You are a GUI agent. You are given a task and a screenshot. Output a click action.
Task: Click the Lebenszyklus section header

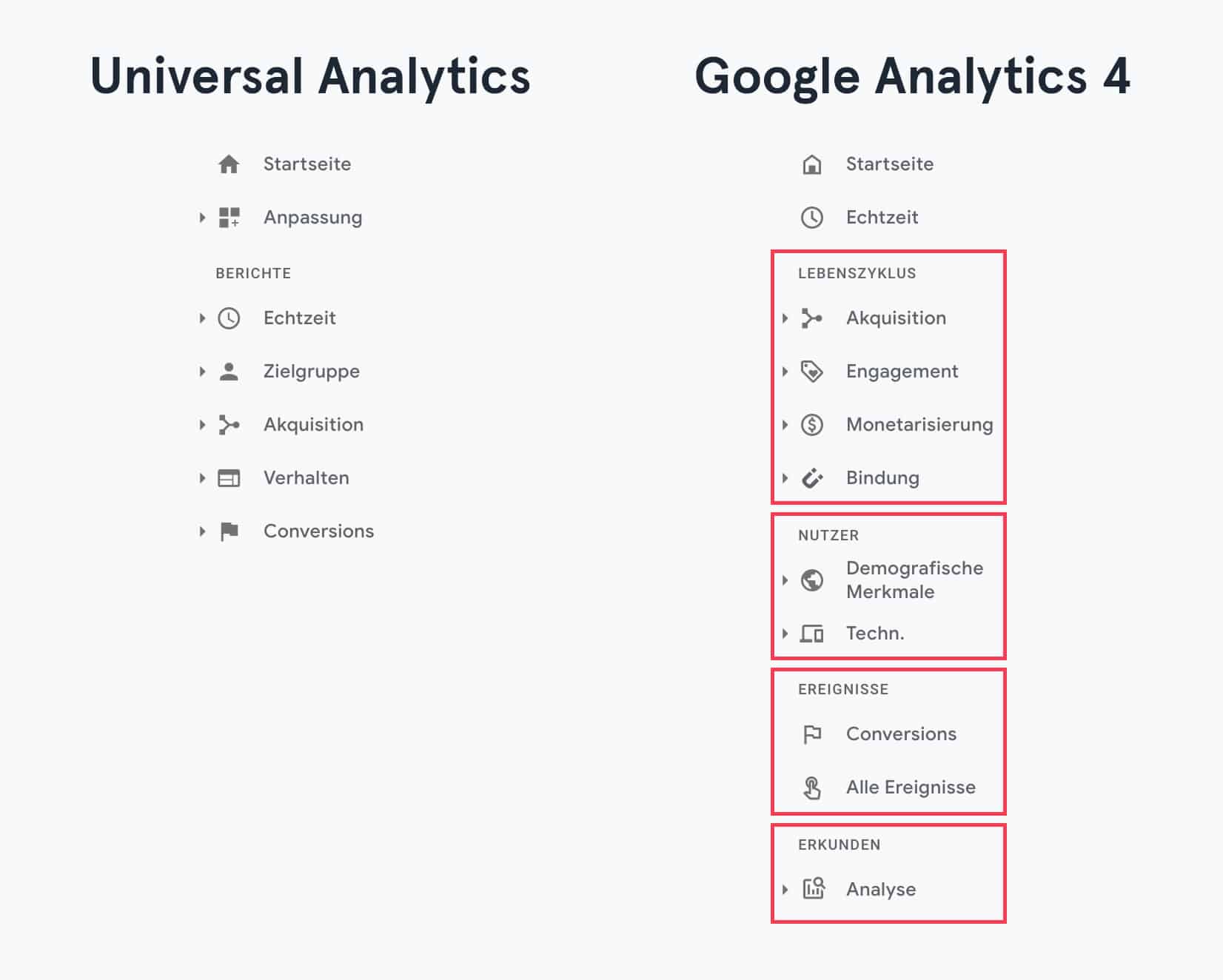(x=857, y=274)
